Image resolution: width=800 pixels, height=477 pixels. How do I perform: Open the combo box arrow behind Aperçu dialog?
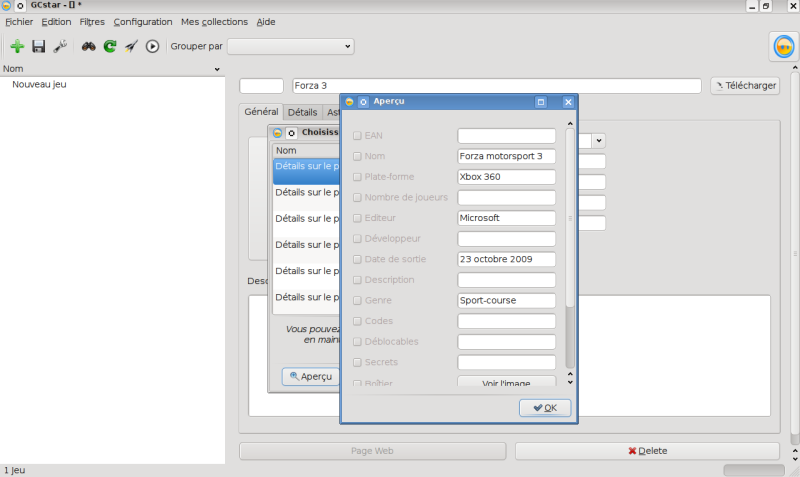pos(598,140)
